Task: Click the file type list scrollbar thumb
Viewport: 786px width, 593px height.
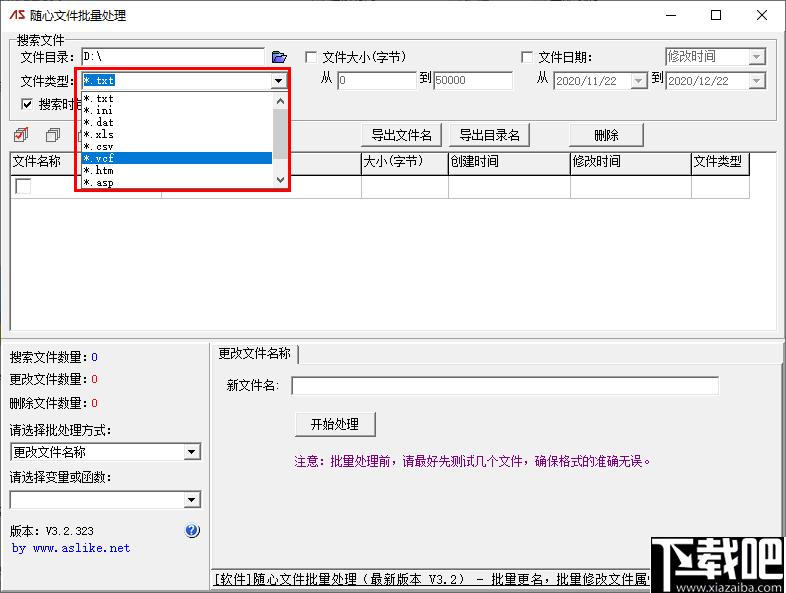Action: point(280,134)
